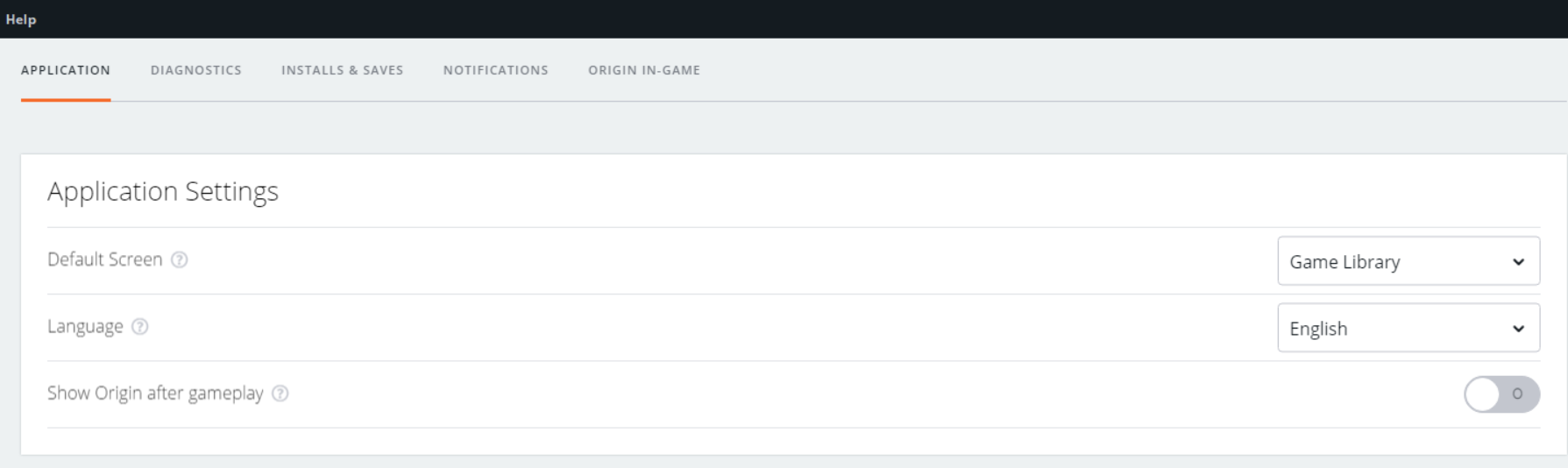Click the chevron arrow on English dropdown
The image size is (1568, 468).
click(1518, 329)
